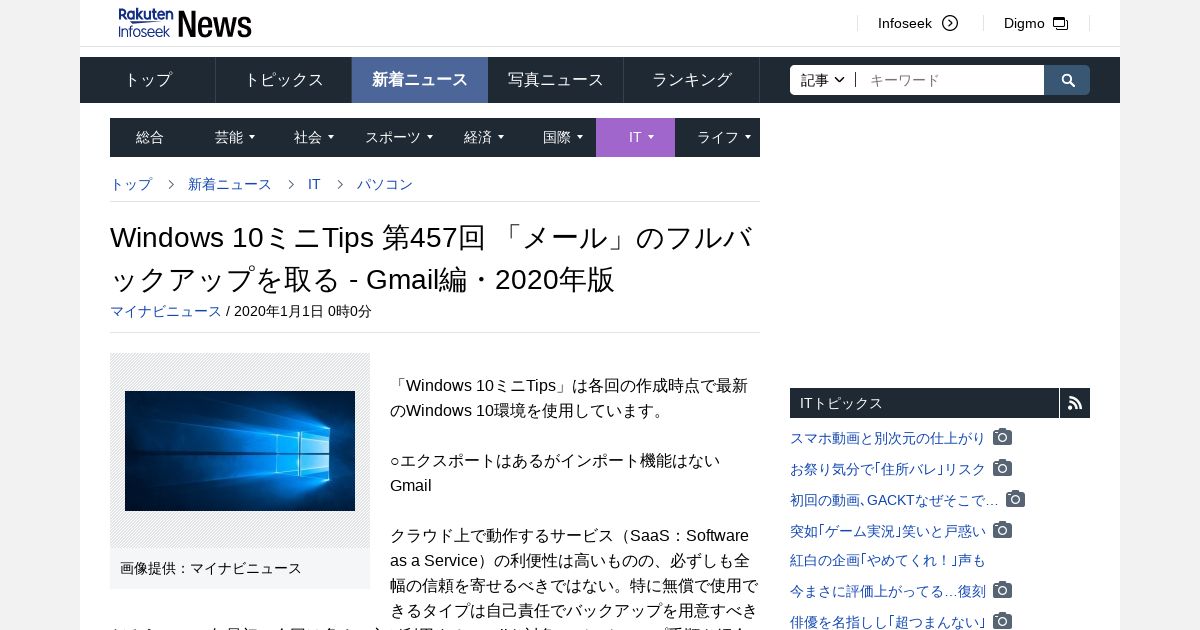Click the 新着ニュース breadcrumb link
The height and width of the screenshot is (630, 1200).
point(230,184)
